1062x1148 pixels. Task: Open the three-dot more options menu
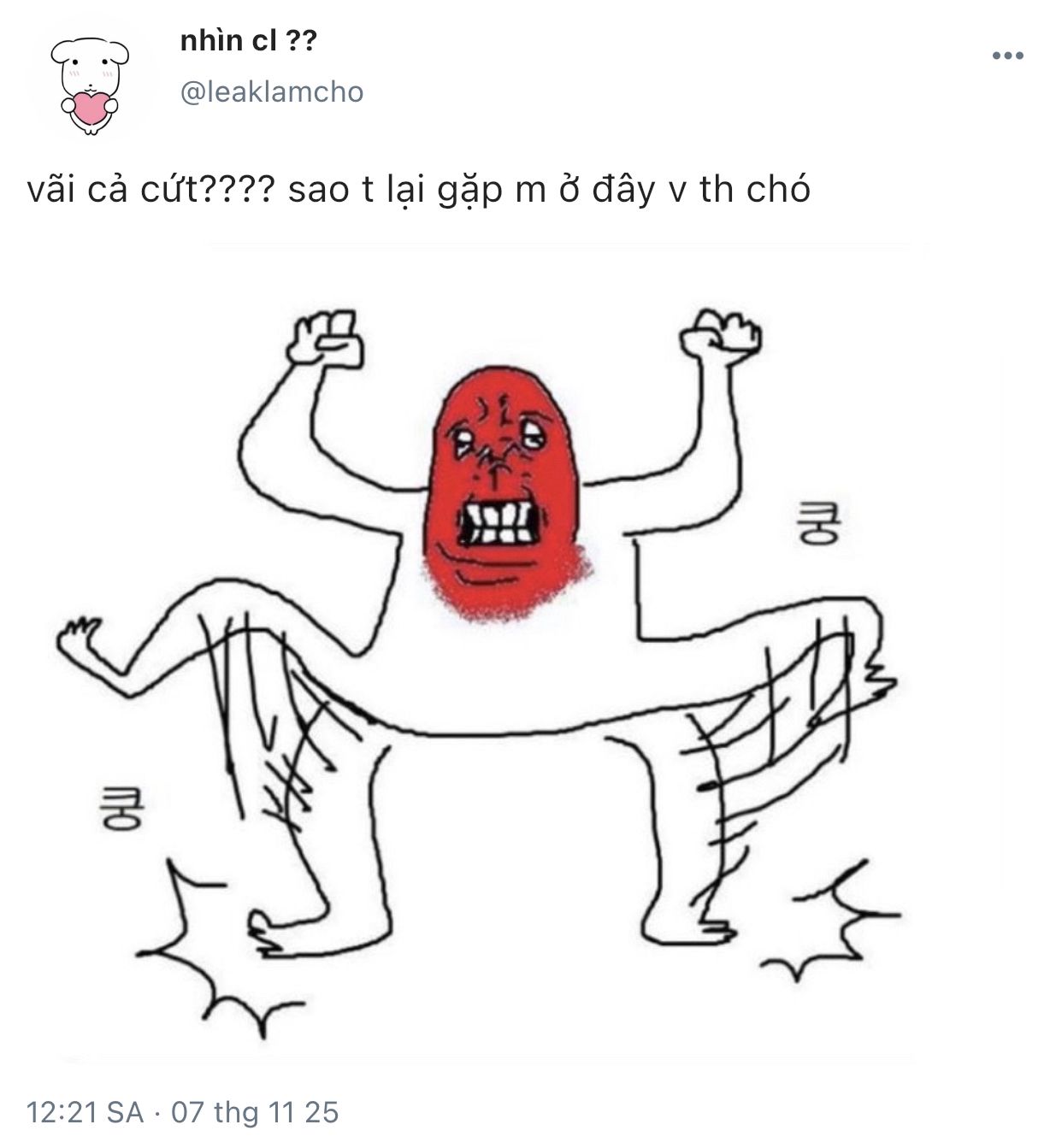click(x=1007, y=56)
